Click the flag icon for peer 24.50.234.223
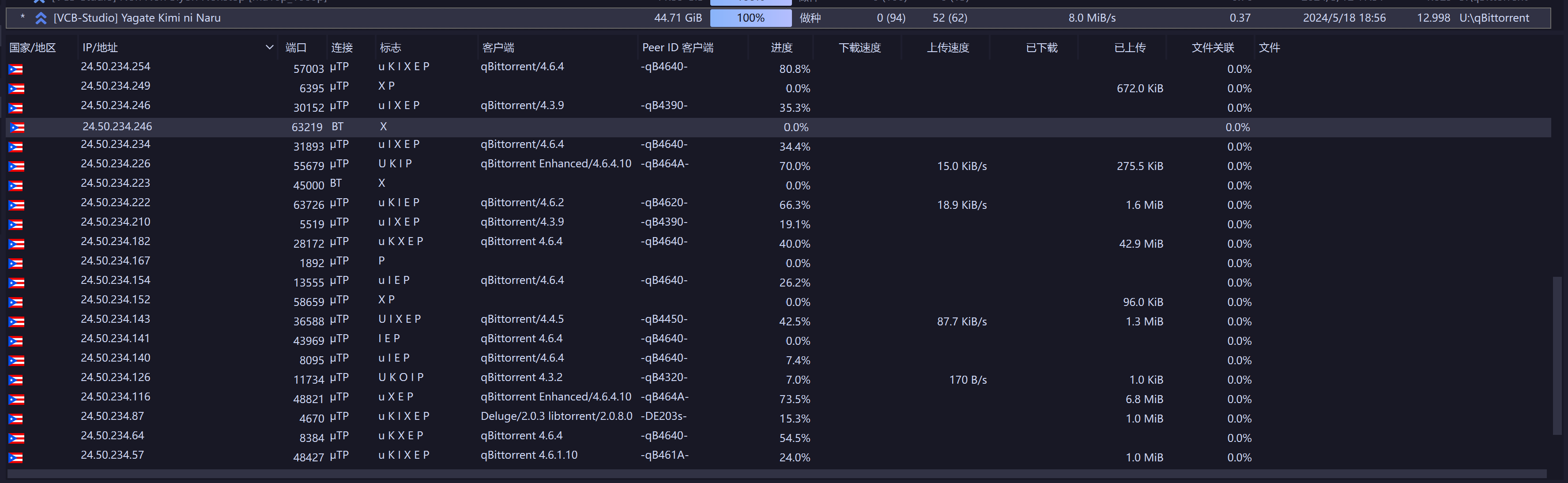This screenshot has width=1568, height=483. (x=16, y=186)
